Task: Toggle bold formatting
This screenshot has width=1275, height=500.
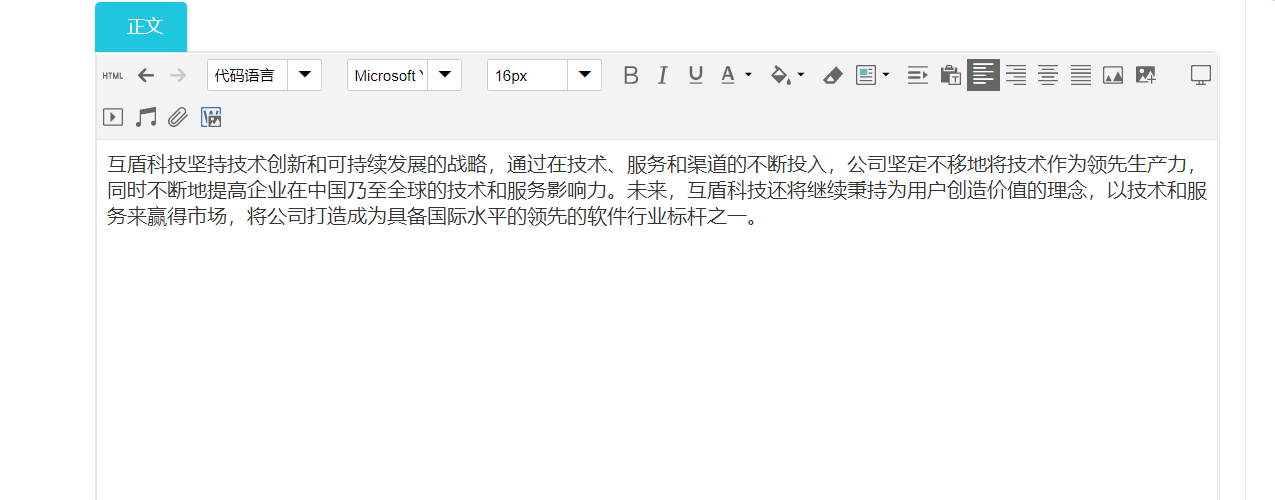Action: (630, 75)
